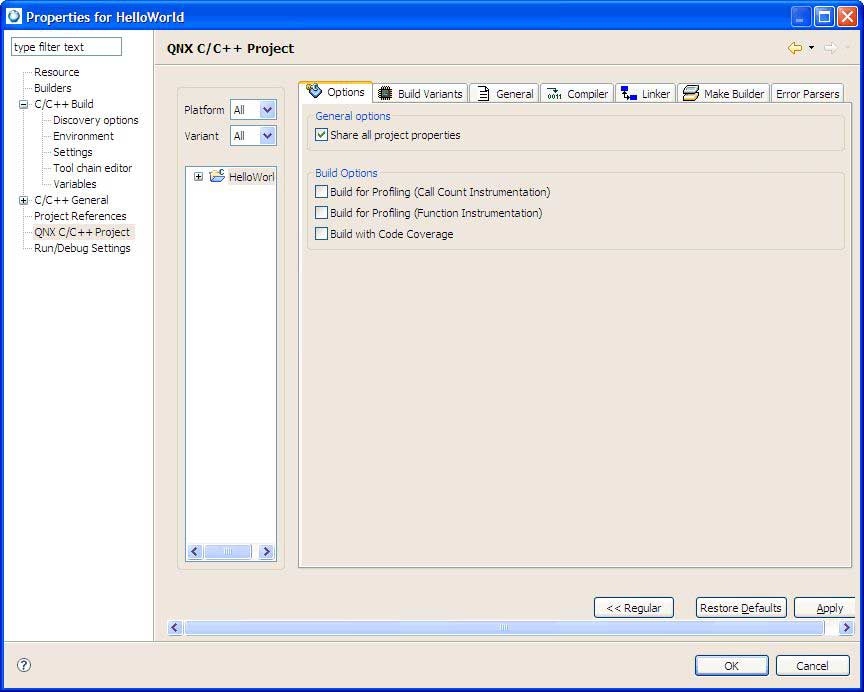
Task: Click the Options tab wrench icon
Action: point(316,92)
